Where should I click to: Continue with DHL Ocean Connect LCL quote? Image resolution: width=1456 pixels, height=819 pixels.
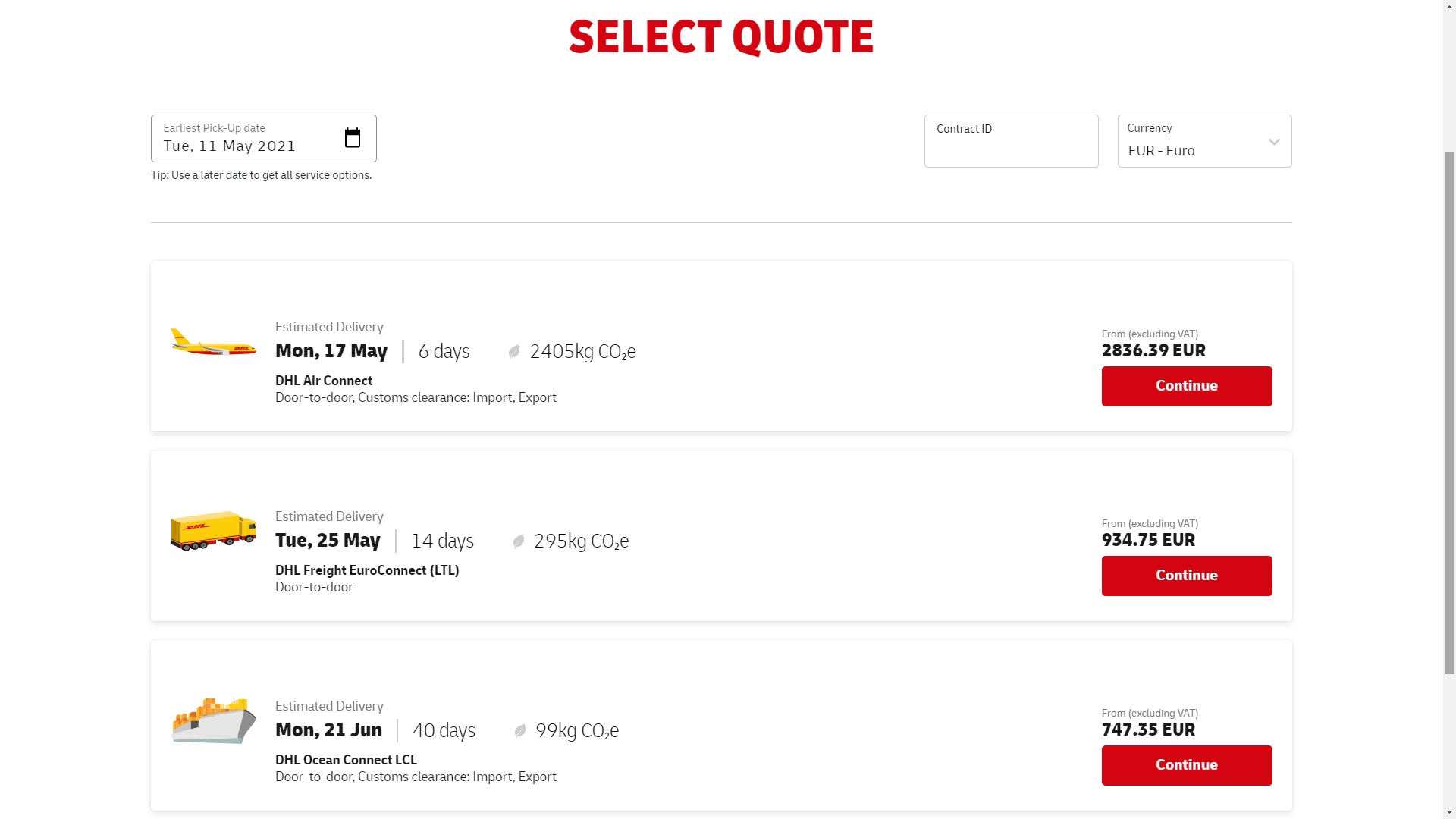click(1186, 765)
